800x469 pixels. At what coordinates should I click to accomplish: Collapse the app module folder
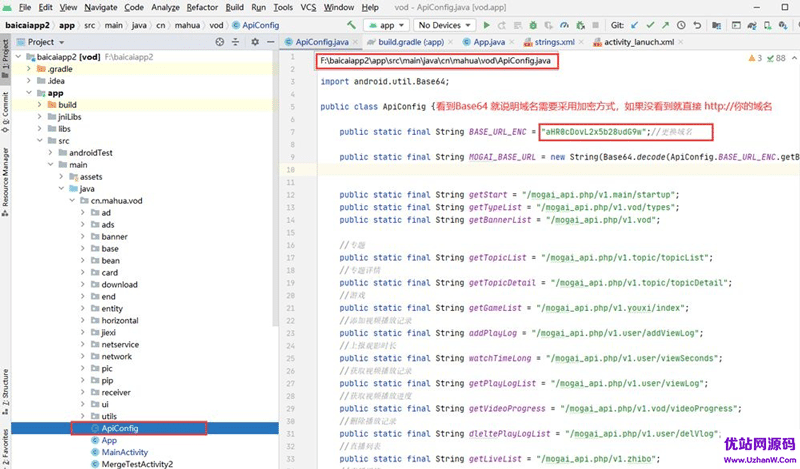(29, 93)
